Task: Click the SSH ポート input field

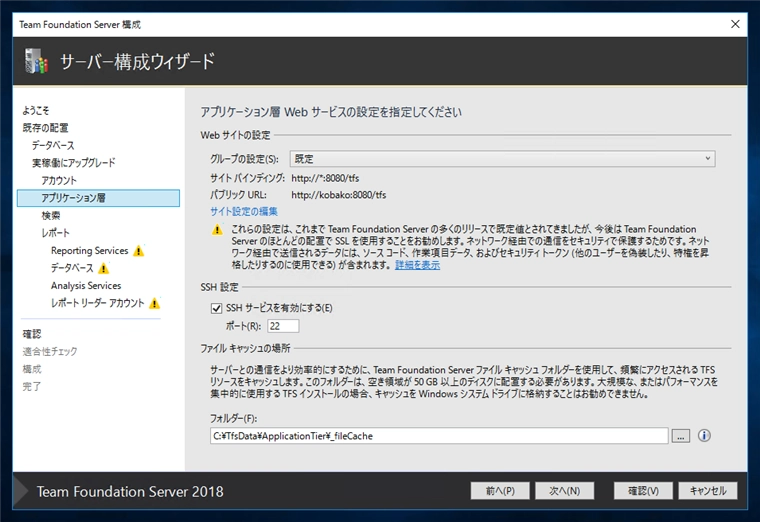Action: (x=283, y=326)
